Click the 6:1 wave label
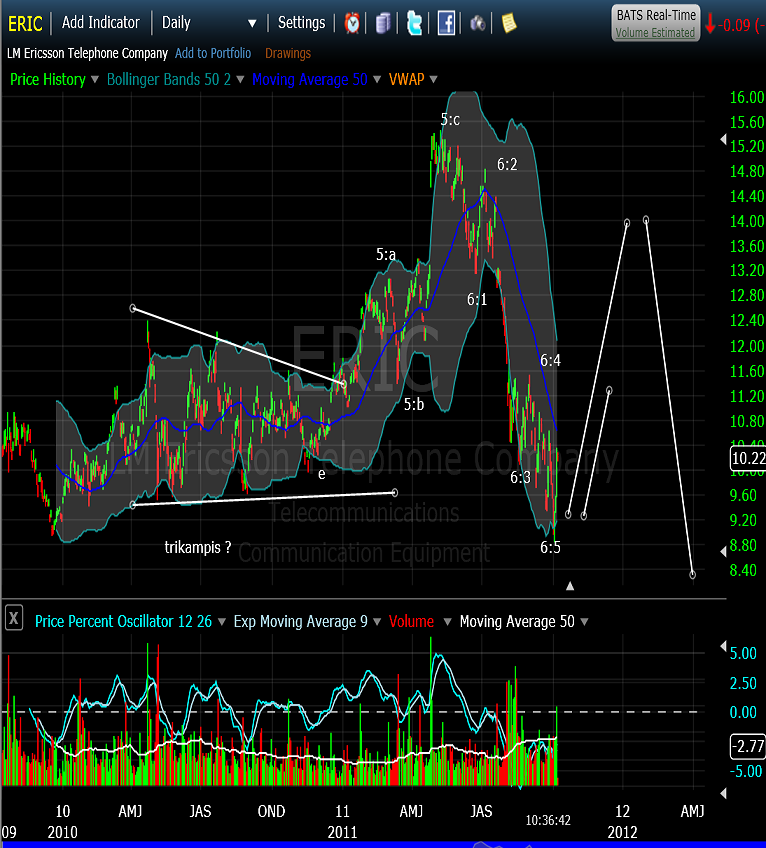 pos(477,299)
